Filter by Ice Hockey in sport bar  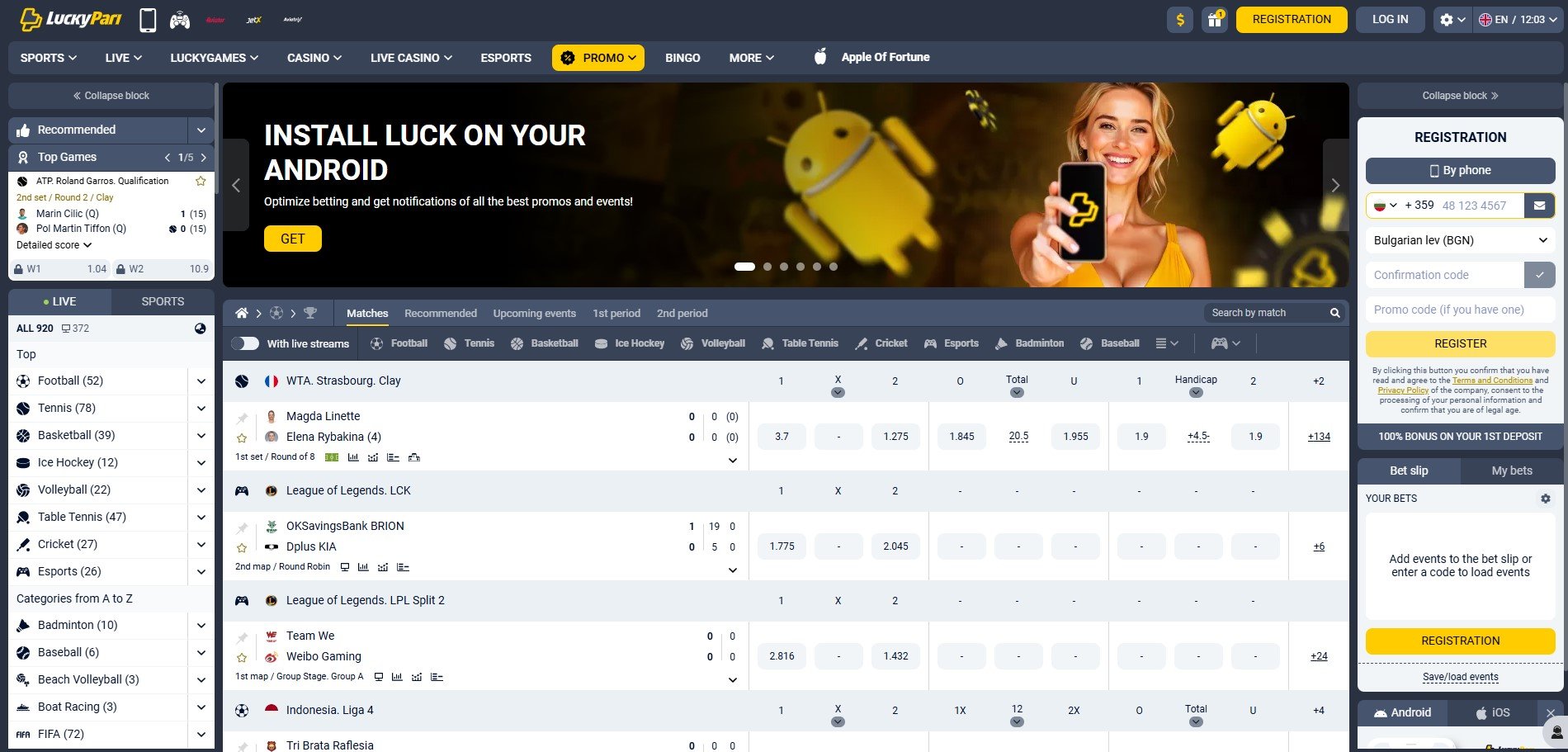pyautogui.click(x=630, y=343)
